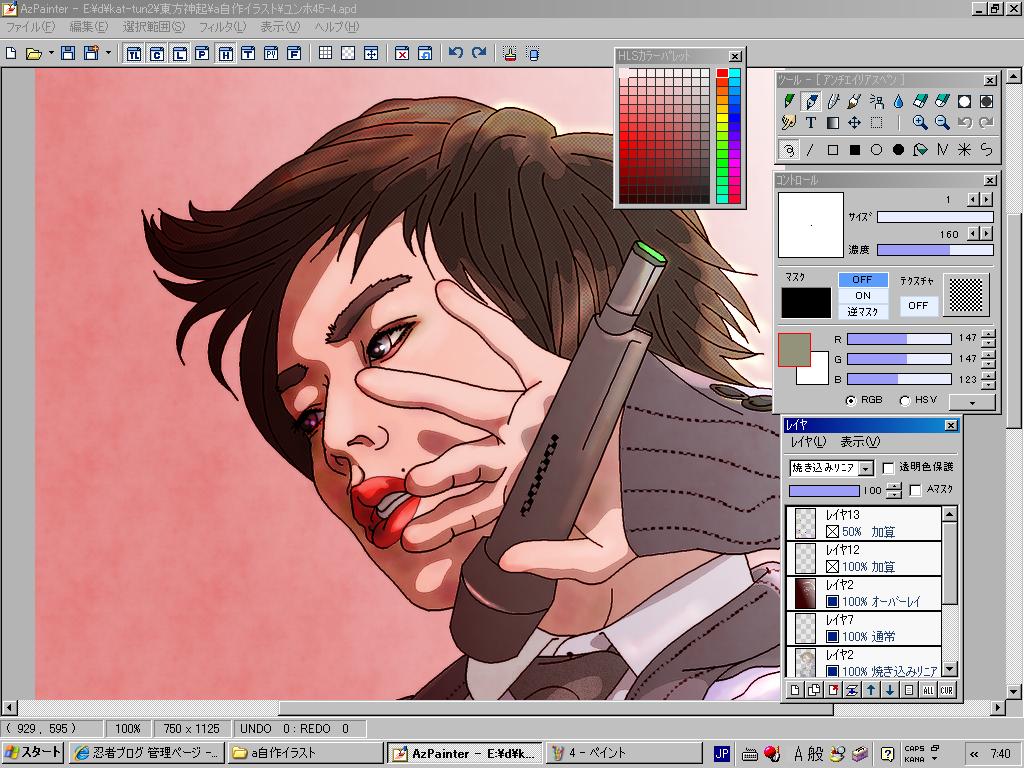
Task: Toggle visibility of レイヤ13 layer
Action: point(832,532)
